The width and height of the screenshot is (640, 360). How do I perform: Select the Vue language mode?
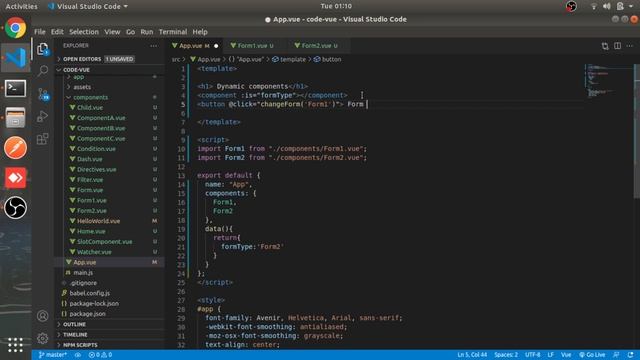[x=566, y=355]
